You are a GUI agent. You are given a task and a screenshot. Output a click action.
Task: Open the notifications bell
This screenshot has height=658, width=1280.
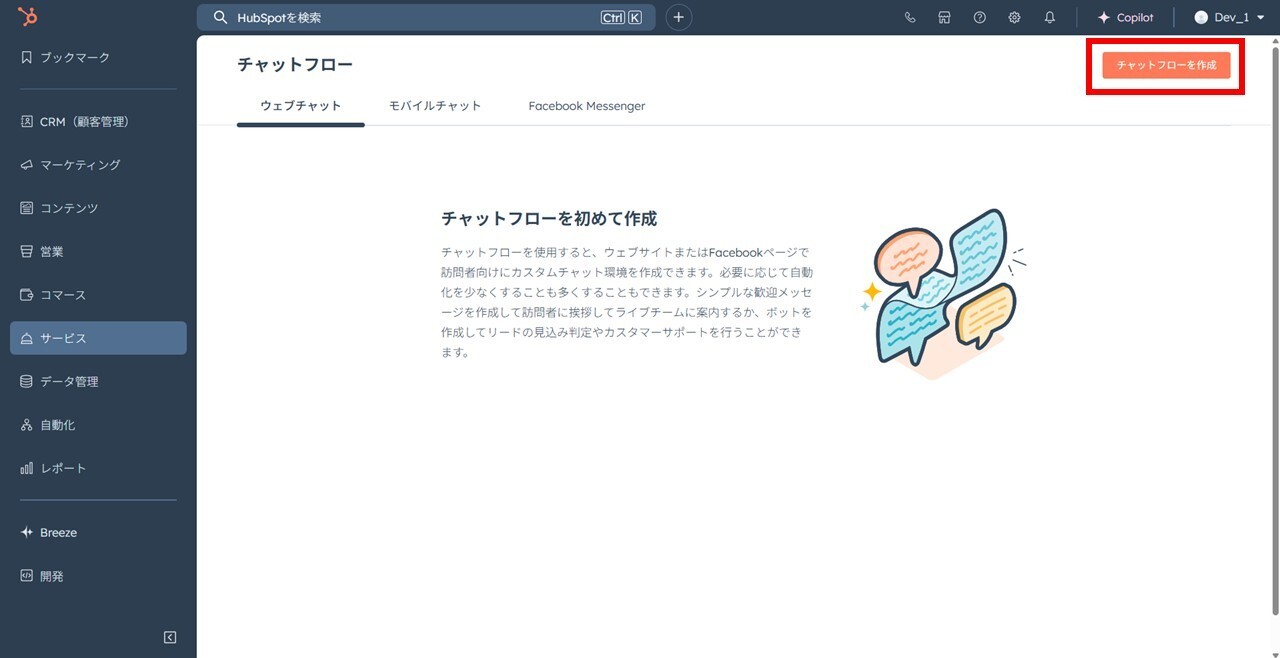(1049, 17)
